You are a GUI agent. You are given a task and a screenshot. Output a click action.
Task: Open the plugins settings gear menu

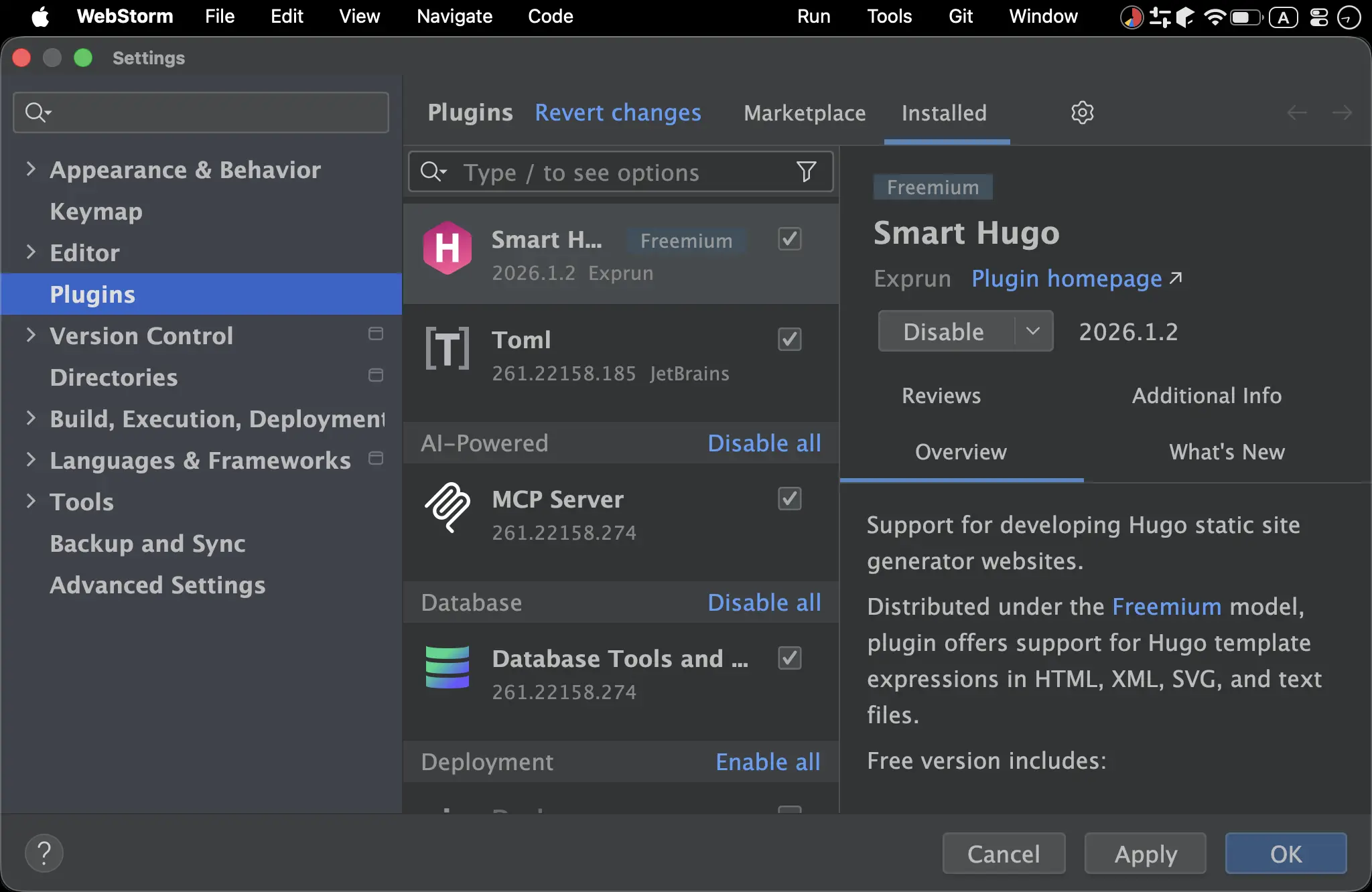(1082, 113)
